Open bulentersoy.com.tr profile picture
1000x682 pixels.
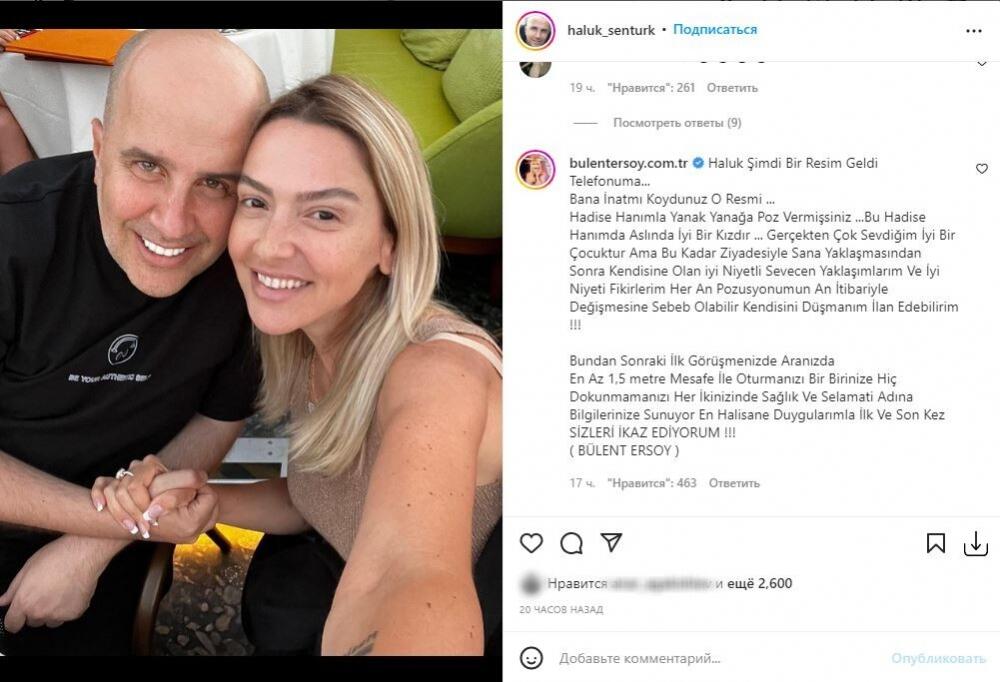pyautogui.click(x=535, y=170)
